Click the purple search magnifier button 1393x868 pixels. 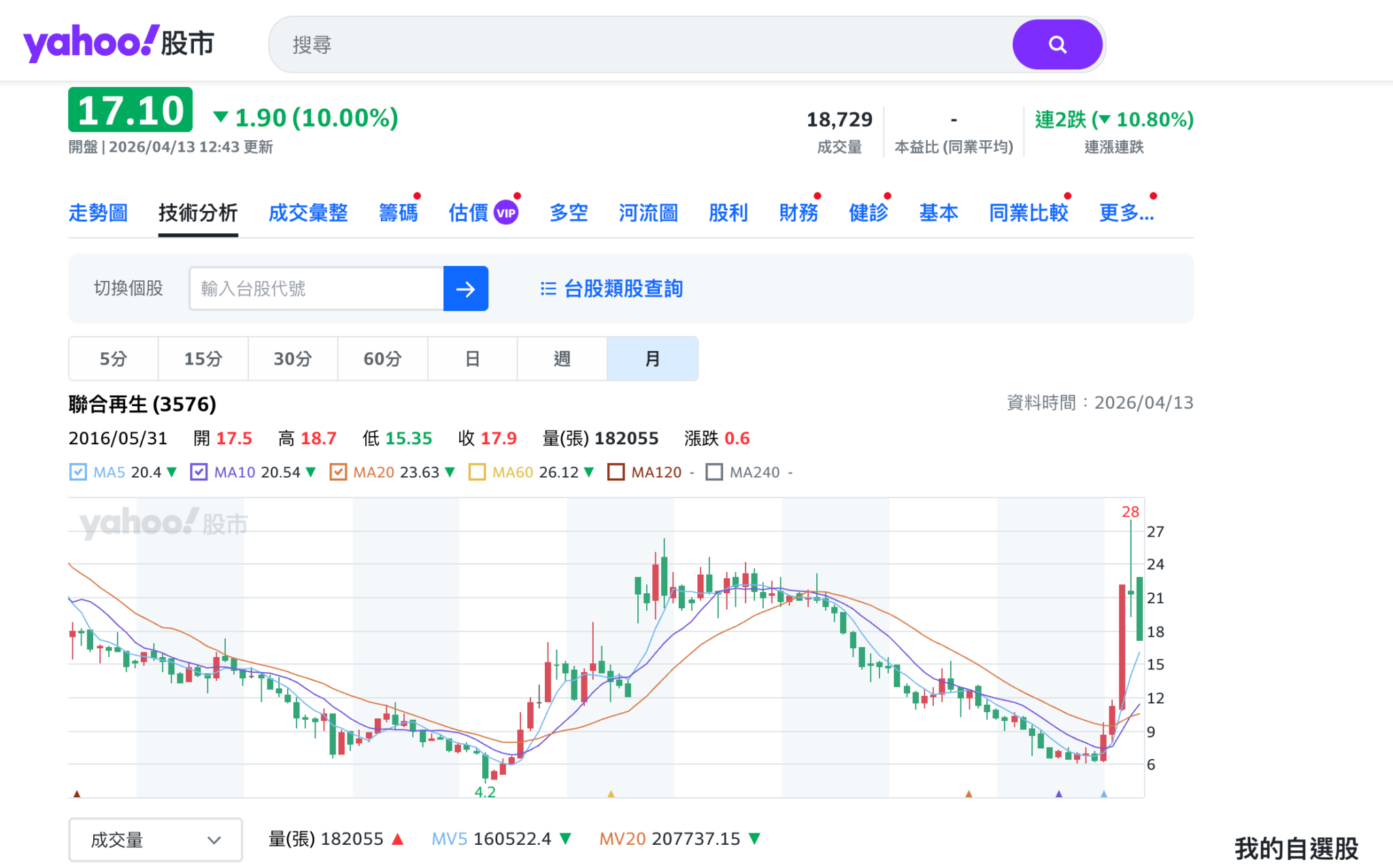(1056, 45)
